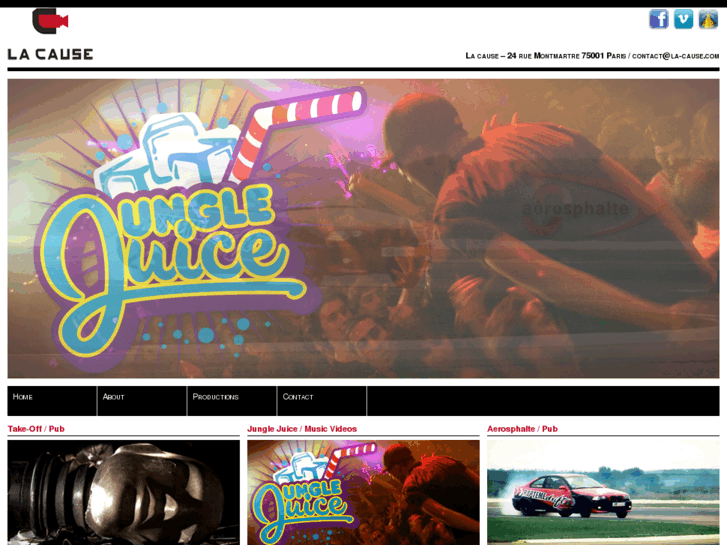The image size is (727, 545).
Task: Click the La Cause camera logo
Action: click(50, 21)
